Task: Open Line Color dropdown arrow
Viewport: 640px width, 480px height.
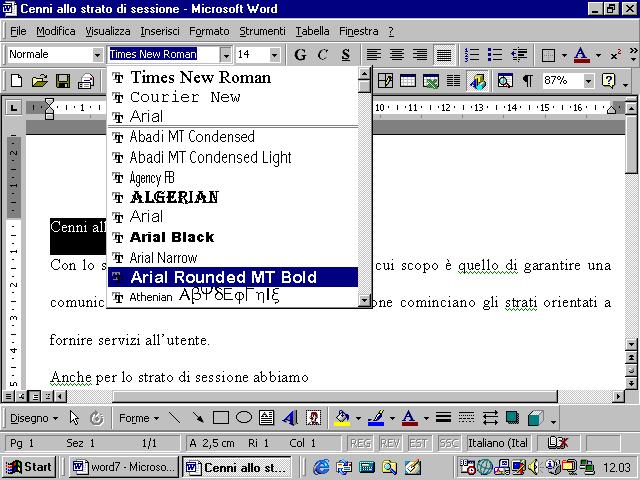Action: click(x=392, y=418)
